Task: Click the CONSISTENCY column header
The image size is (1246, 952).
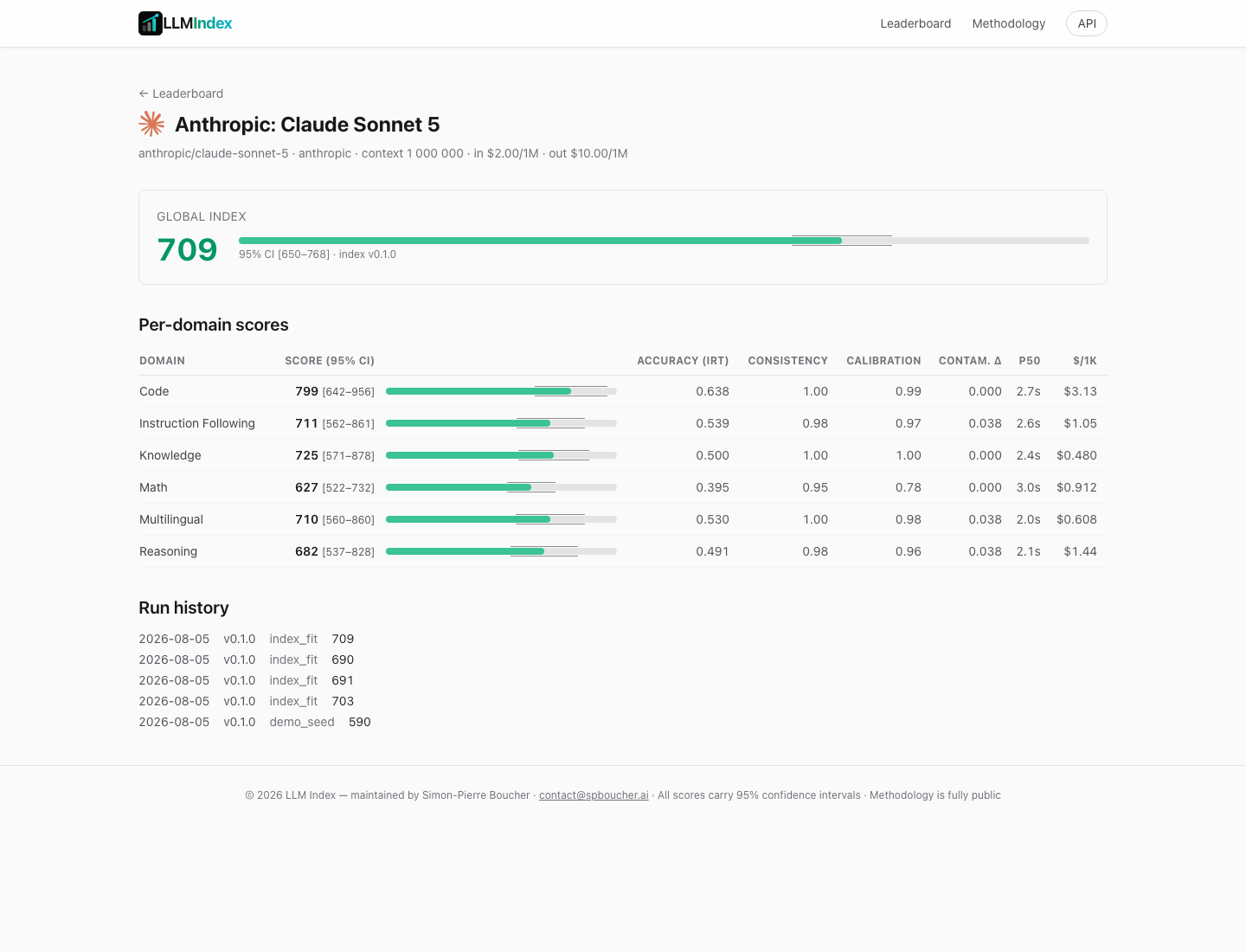Action: coord(788,361)
